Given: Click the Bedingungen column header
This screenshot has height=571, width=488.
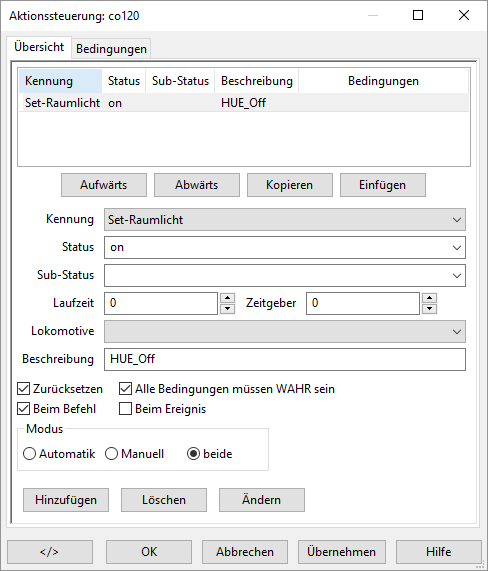Looking at the screenshot, I should 383,81.
